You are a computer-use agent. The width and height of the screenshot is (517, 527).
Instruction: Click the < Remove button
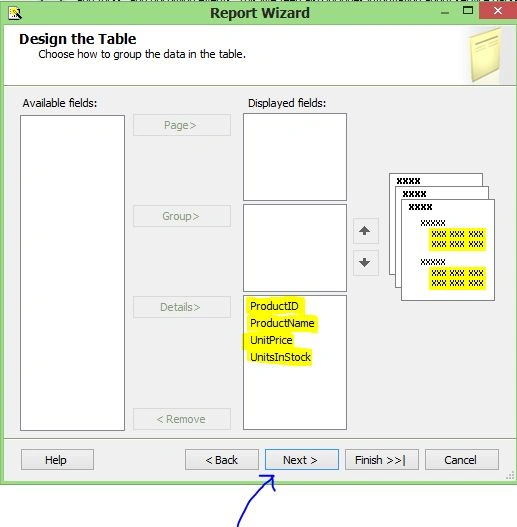coord(182,419)
